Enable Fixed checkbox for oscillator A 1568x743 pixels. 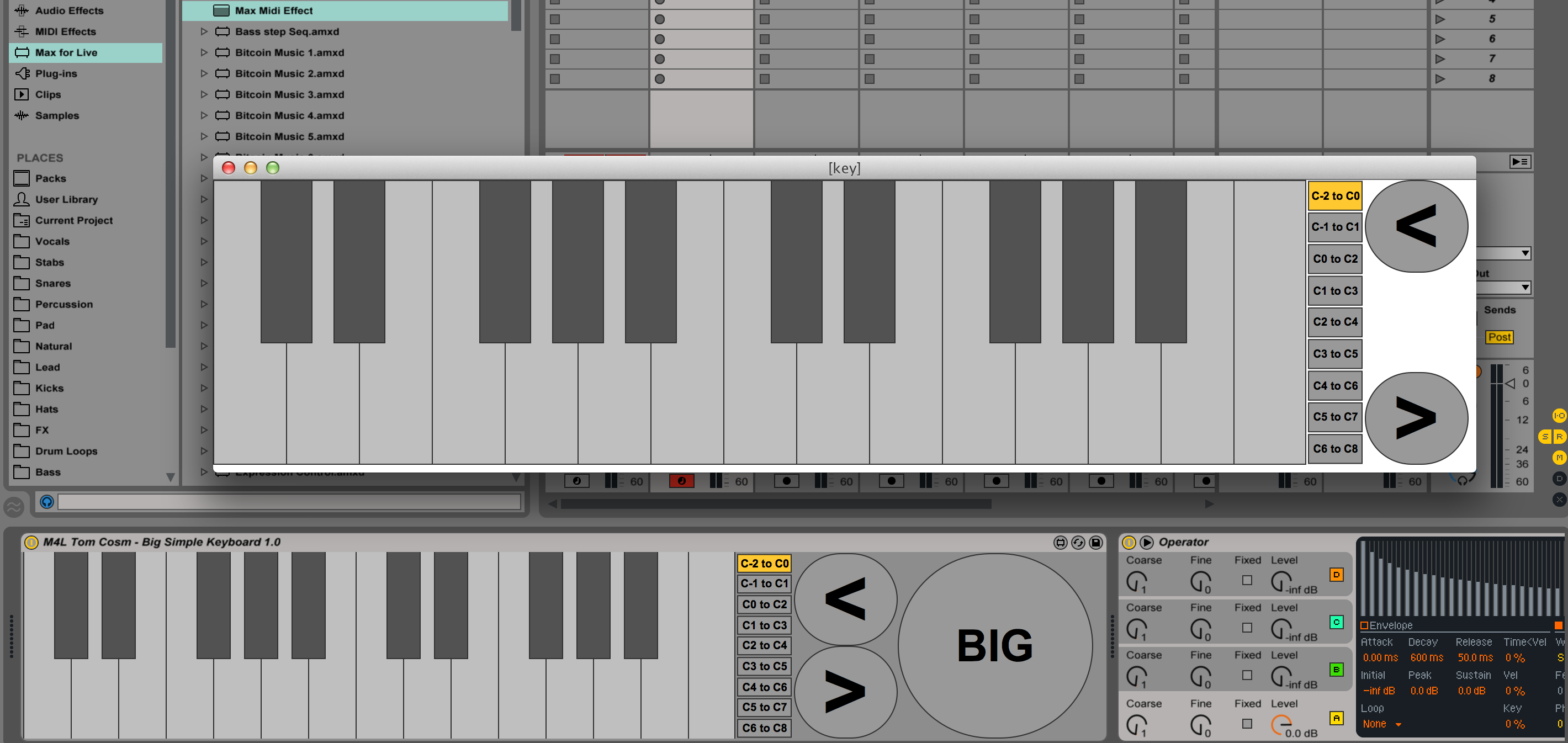pyautogui.click(x=1247, y=724)
